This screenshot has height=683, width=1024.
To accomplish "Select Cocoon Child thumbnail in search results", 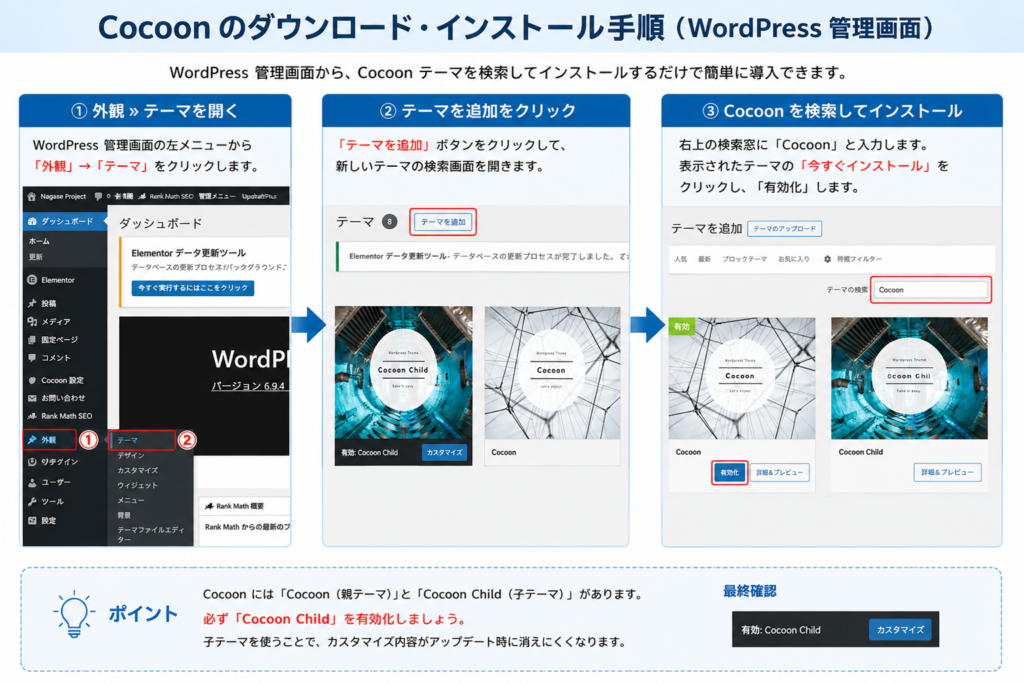I will [909, 378].
